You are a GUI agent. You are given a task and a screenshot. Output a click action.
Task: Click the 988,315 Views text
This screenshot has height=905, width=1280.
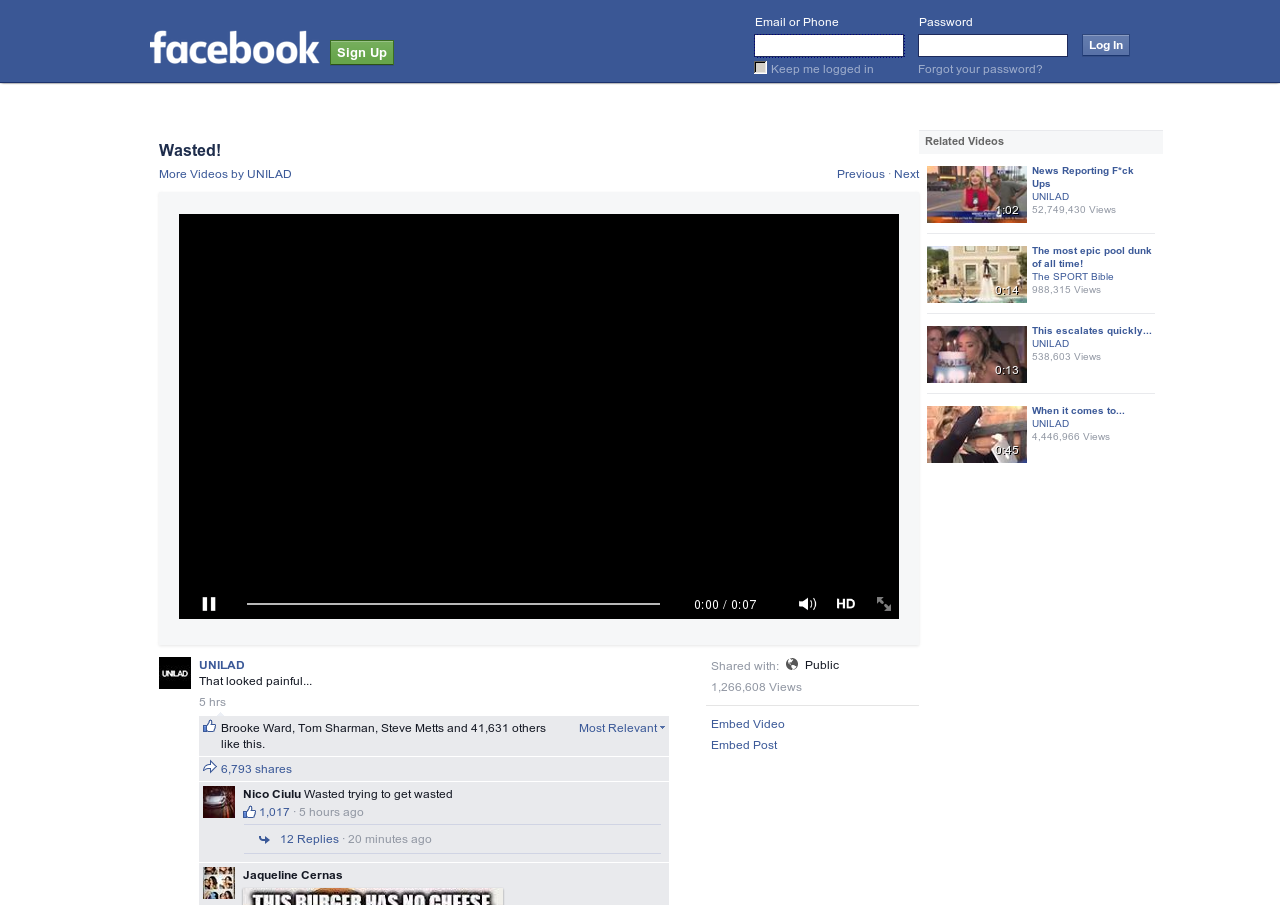pyautogui.click(x=1066, y=290)
